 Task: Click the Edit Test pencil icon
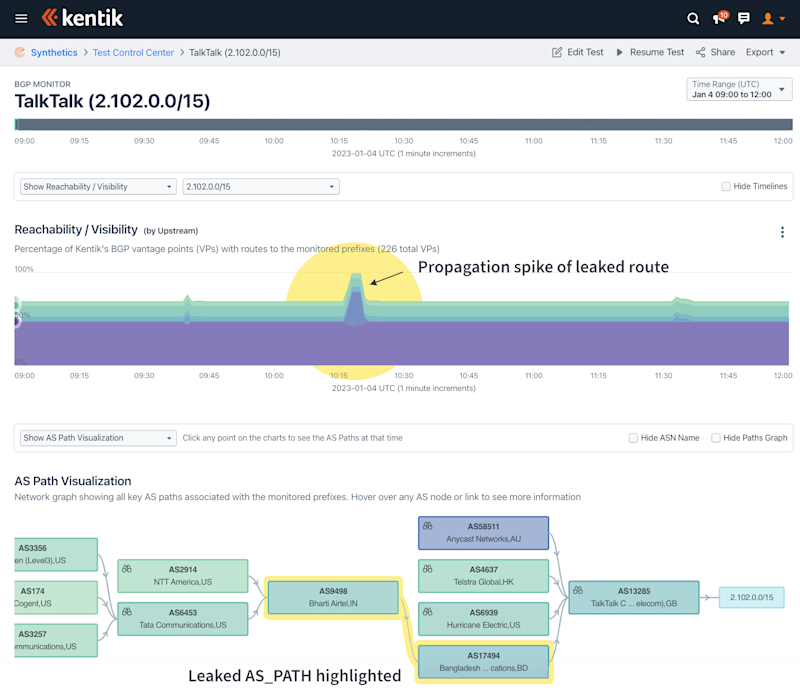557,53
